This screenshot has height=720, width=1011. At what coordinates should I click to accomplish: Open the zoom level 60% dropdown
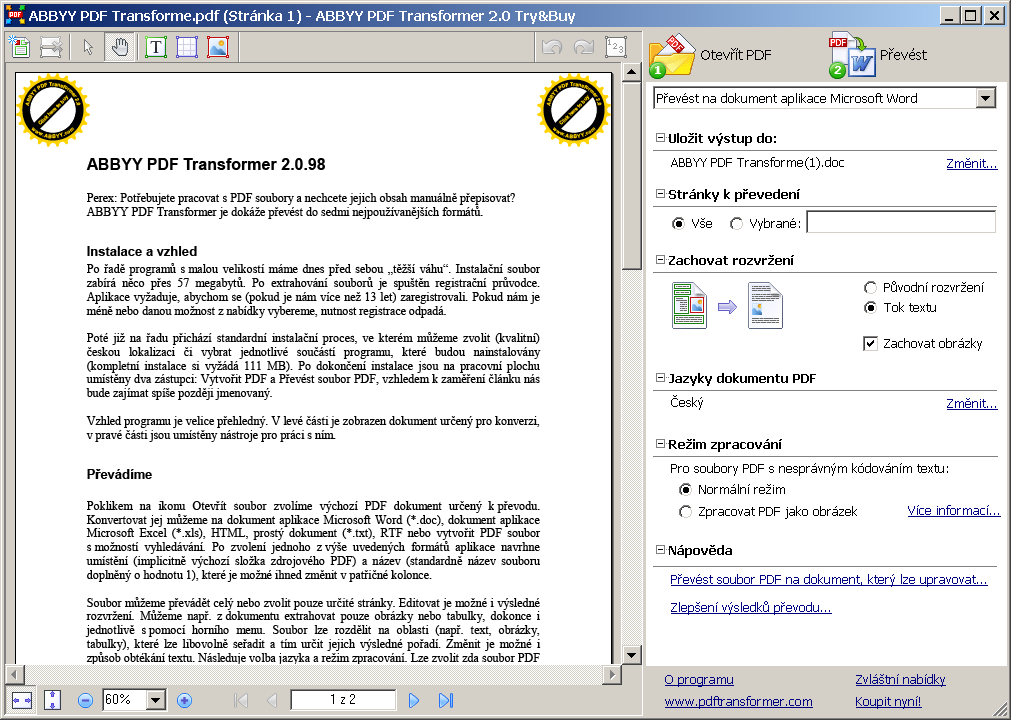pos(155,700)
